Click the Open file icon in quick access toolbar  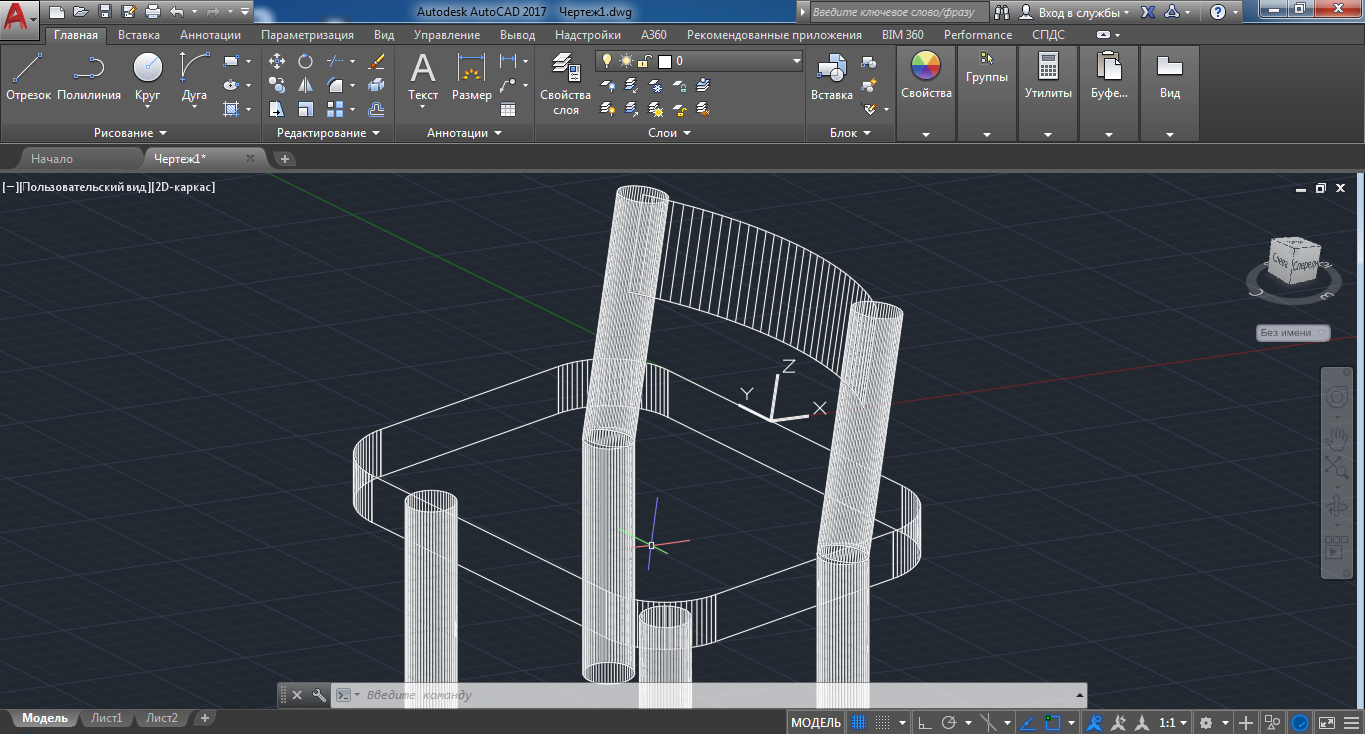pos(81,12)
